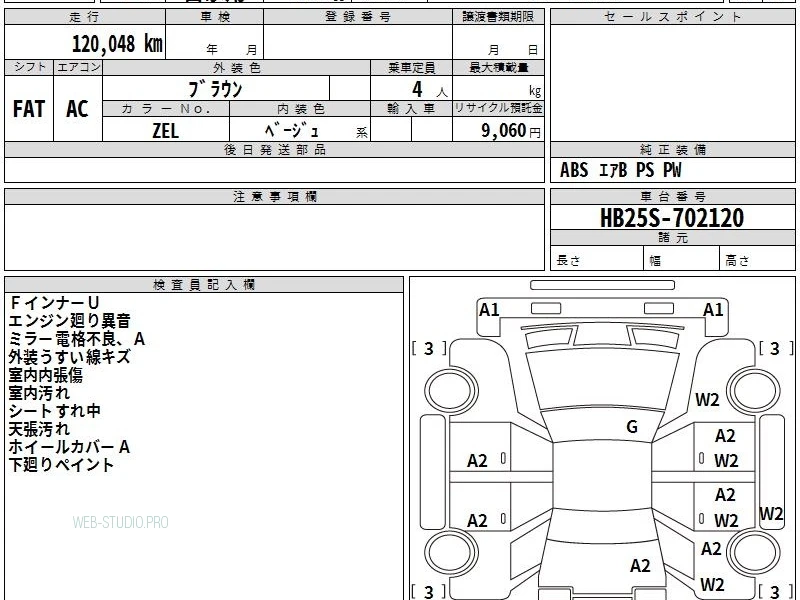Select color code ZEL
The image size is (800, 600).
[x=166, y=131]
